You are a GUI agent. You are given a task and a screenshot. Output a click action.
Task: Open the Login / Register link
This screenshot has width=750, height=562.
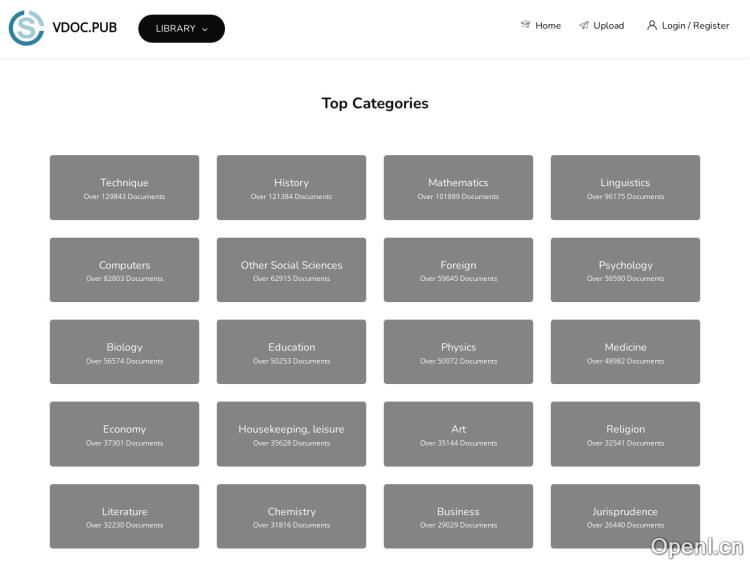(695, 26)
